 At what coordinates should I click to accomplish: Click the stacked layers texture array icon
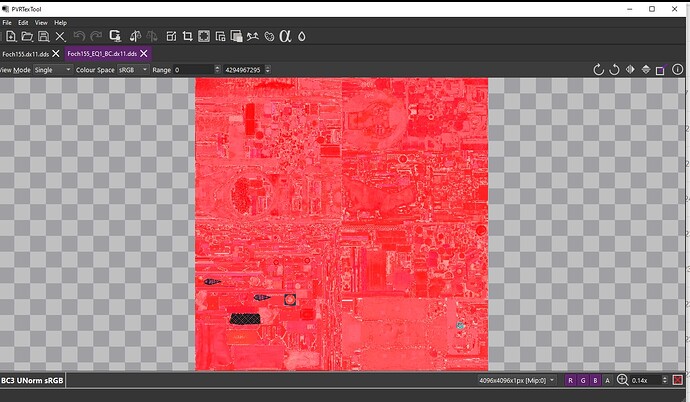[236, 37]
